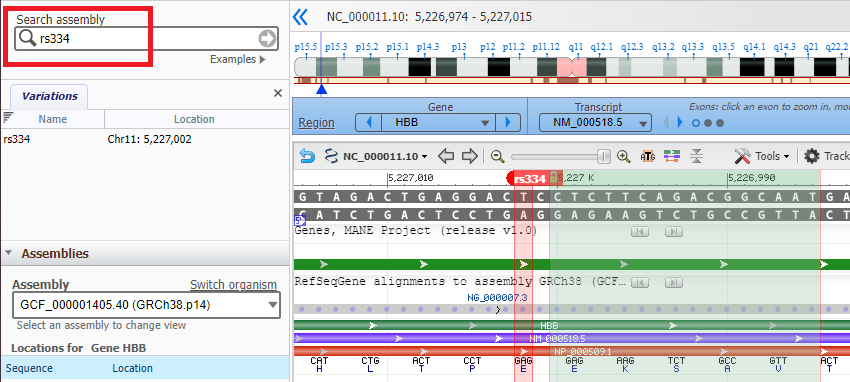Zoom to sequence level with ATG icon
Screen dimensions: 850x382
(648, 157)
